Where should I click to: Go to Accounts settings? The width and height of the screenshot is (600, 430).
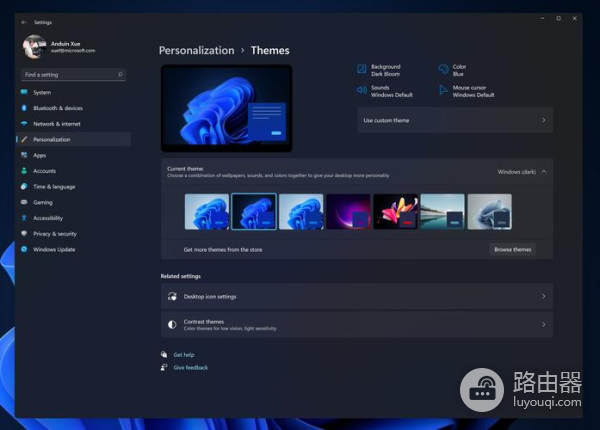(x=44, y=171)
